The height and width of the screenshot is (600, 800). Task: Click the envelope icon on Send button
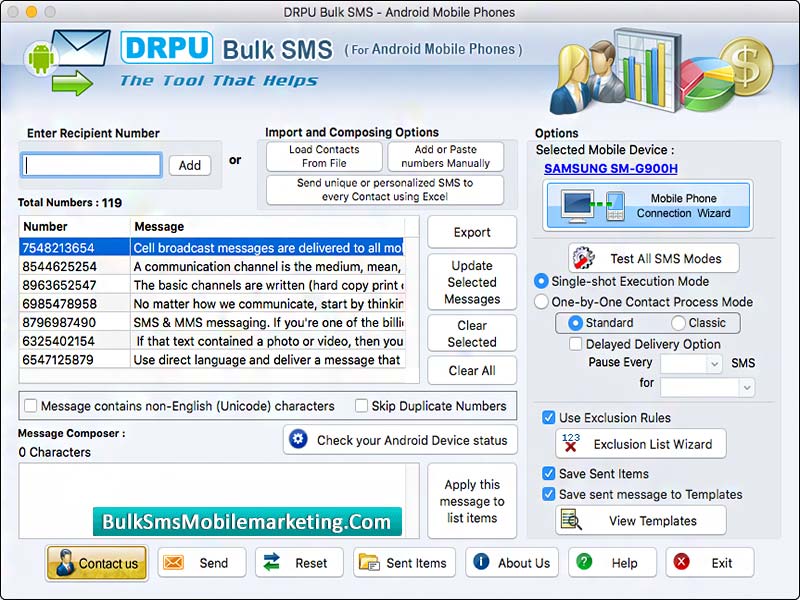(173, 563)
